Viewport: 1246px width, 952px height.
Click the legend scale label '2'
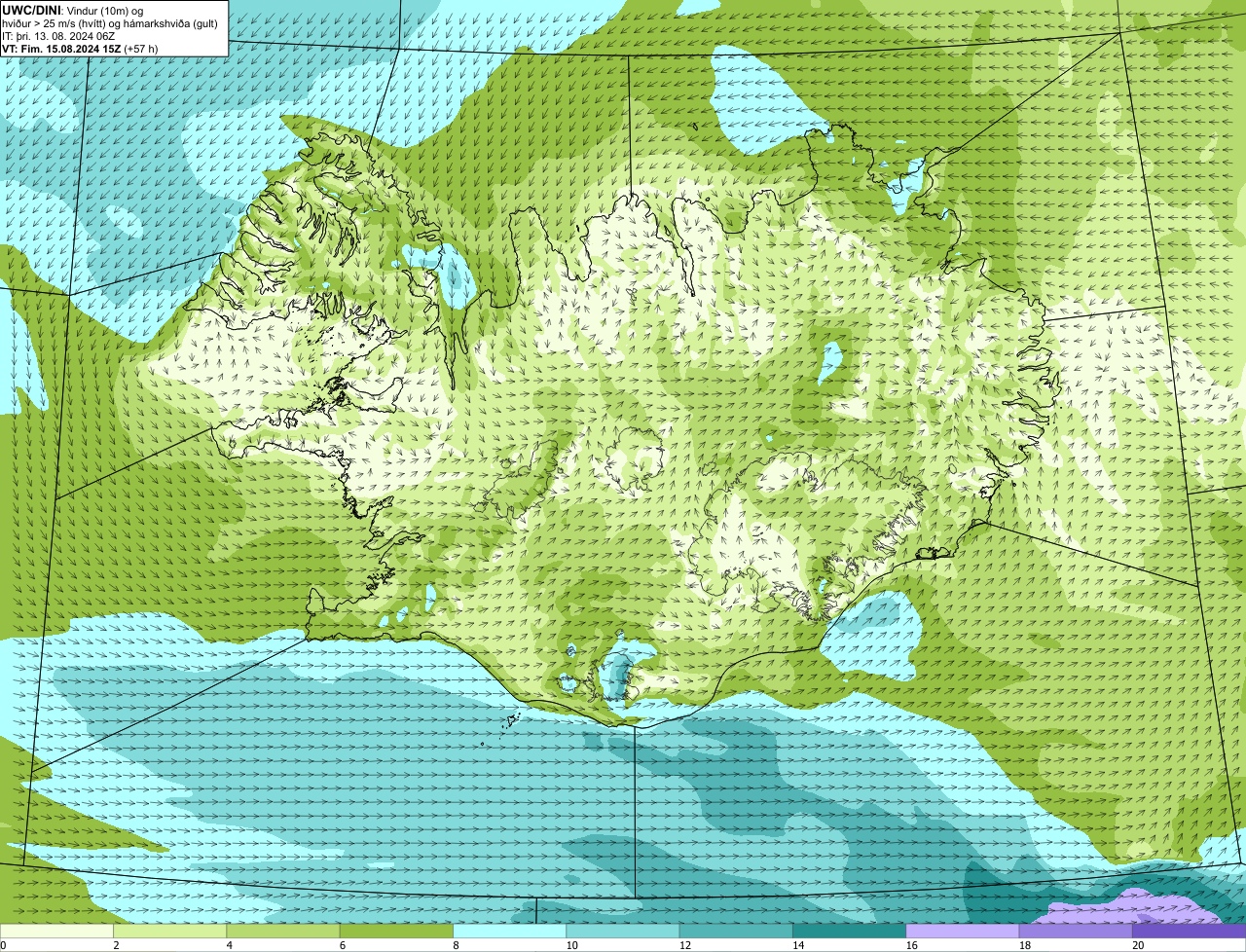116,945
